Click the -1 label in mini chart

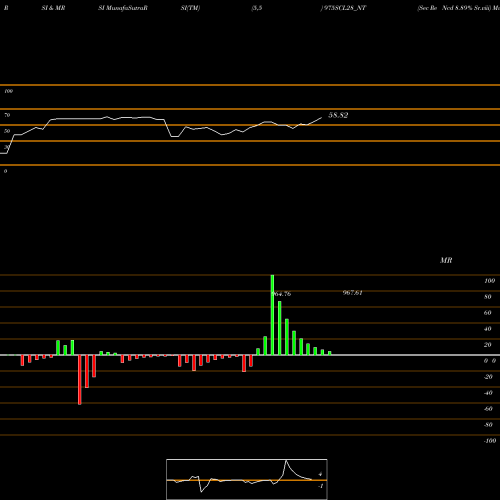321,486
